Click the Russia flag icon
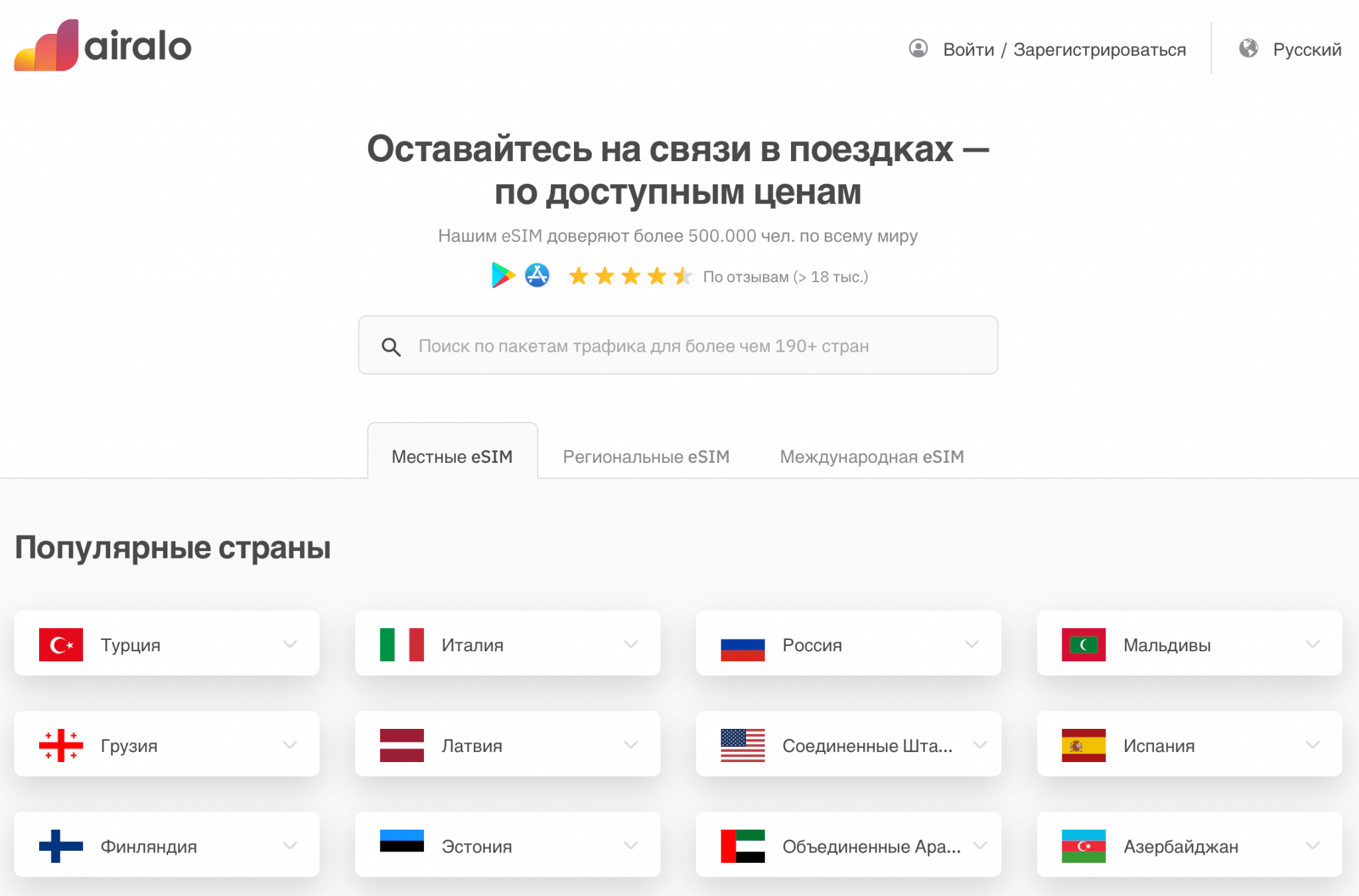Viewport: 1359px width, 896px height. [743, 645]
